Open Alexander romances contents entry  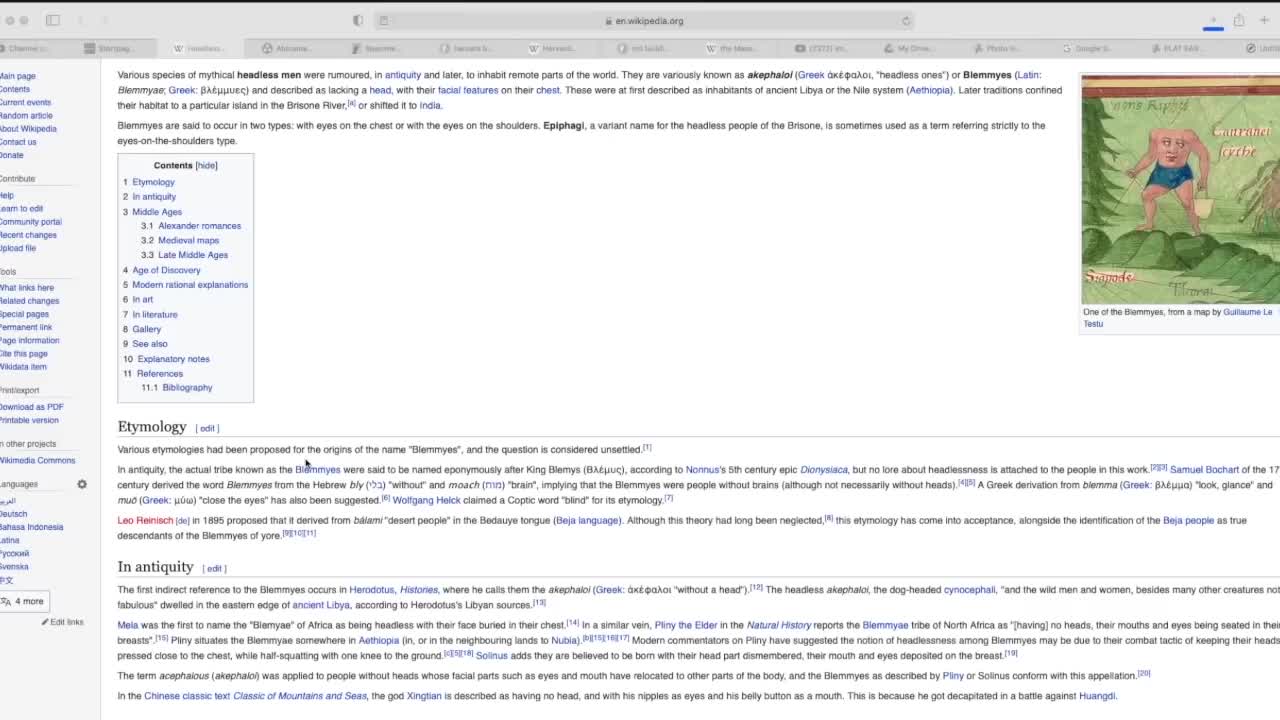pyautogui.click(x=199, y=226)
